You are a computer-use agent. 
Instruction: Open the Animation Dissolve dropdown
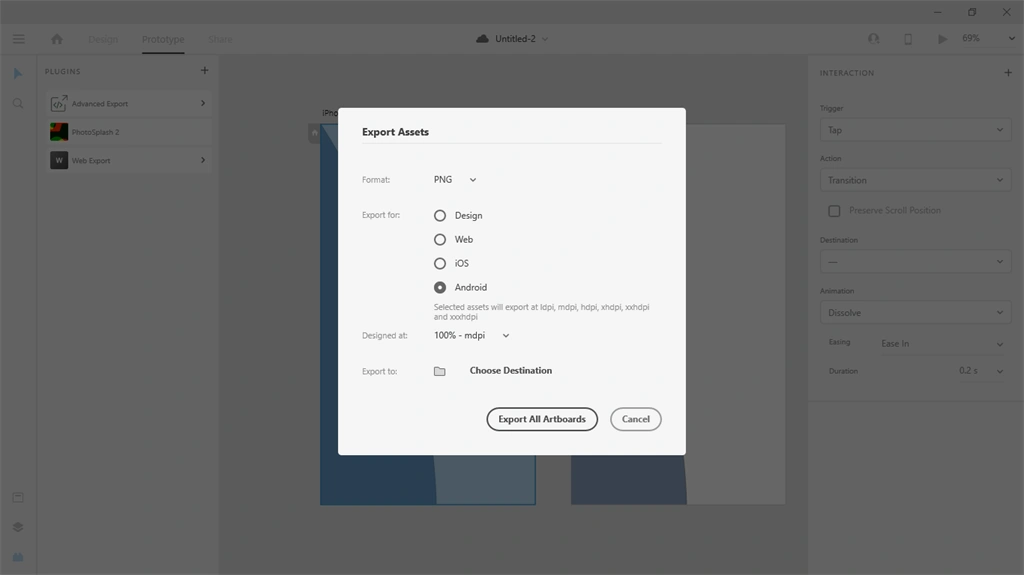pyautogui.click(x=916, y=313)
